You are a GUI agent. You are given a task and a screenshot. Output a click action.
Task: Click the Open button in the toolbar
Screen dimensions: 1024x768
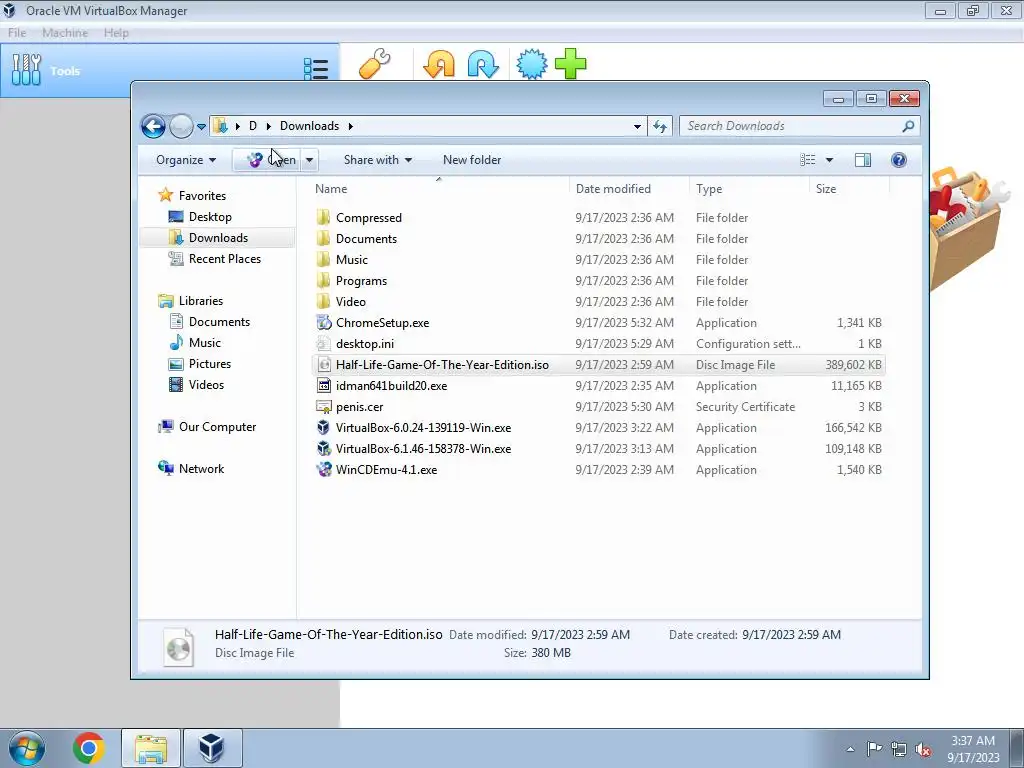tap(267, 160)
